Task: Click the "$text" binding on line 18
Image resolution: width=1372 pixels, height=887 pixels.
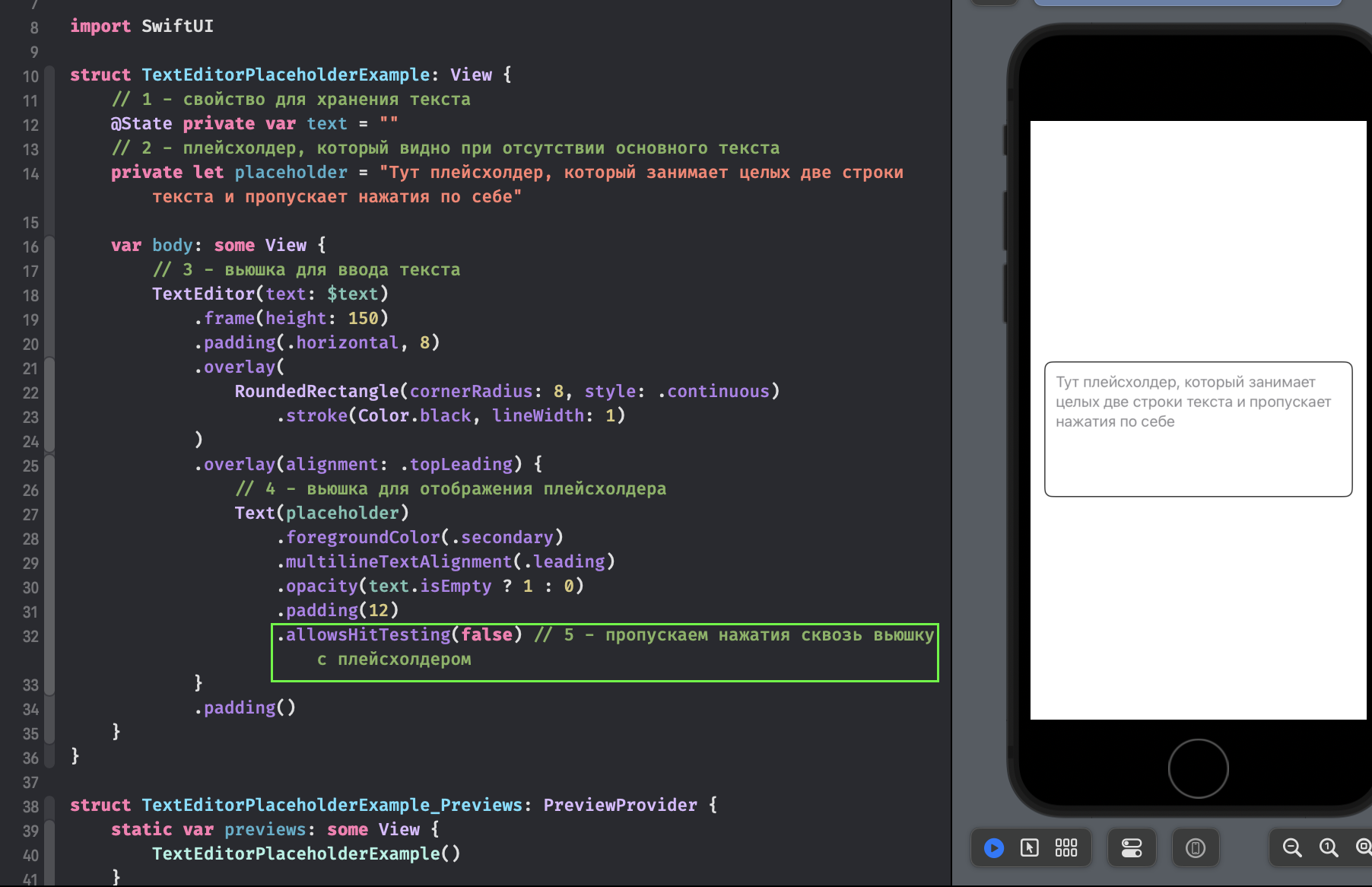Action: pyautogui.click(x=353, y=294)
